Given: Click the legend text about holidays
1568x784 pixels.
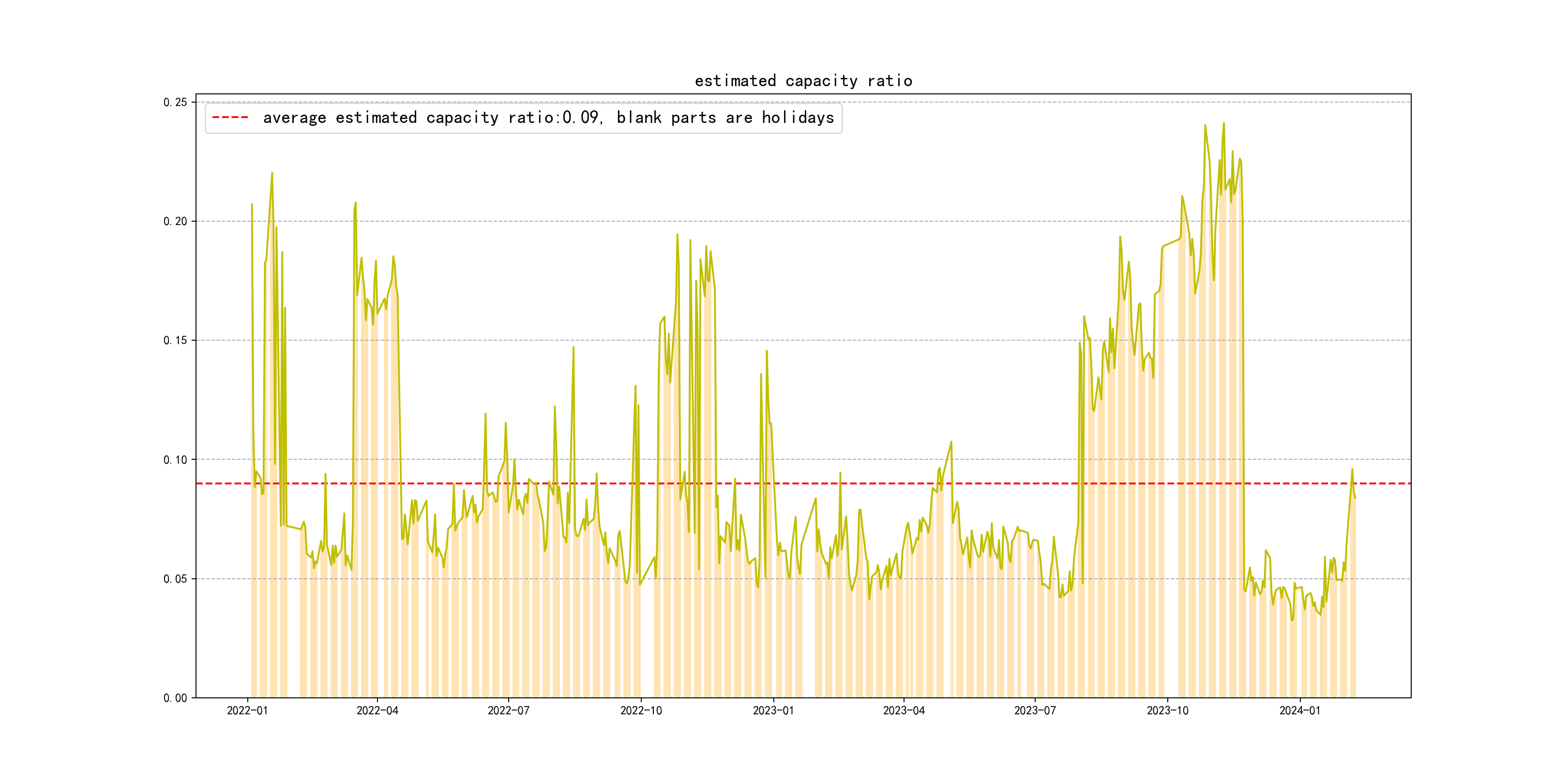Looking at the screenshot, I should 548,118.
